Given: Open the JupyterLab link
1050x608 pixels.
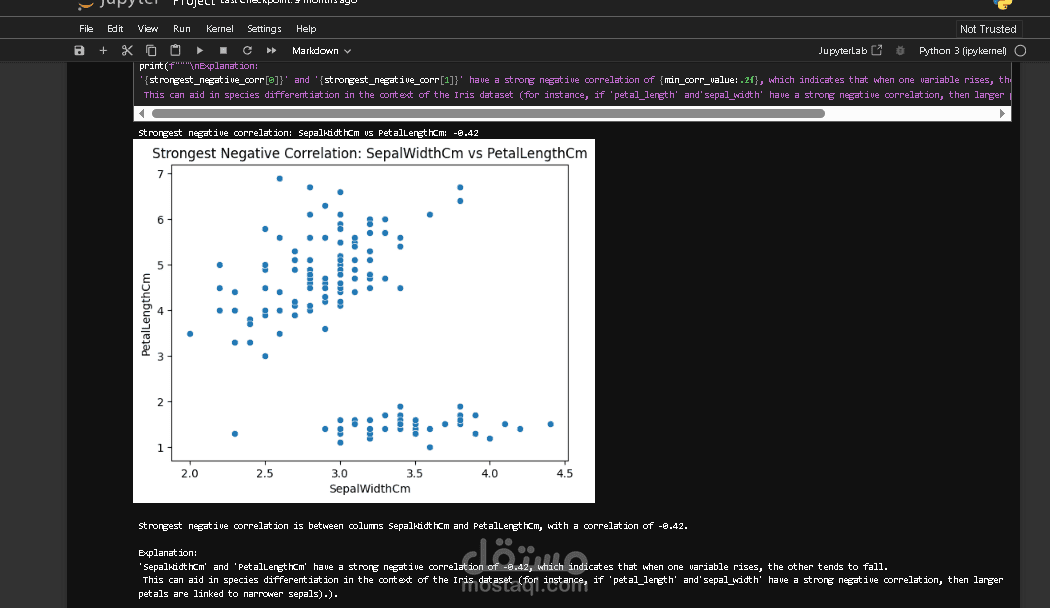Looking at the screenshot, I should click(x=850, y=51).
